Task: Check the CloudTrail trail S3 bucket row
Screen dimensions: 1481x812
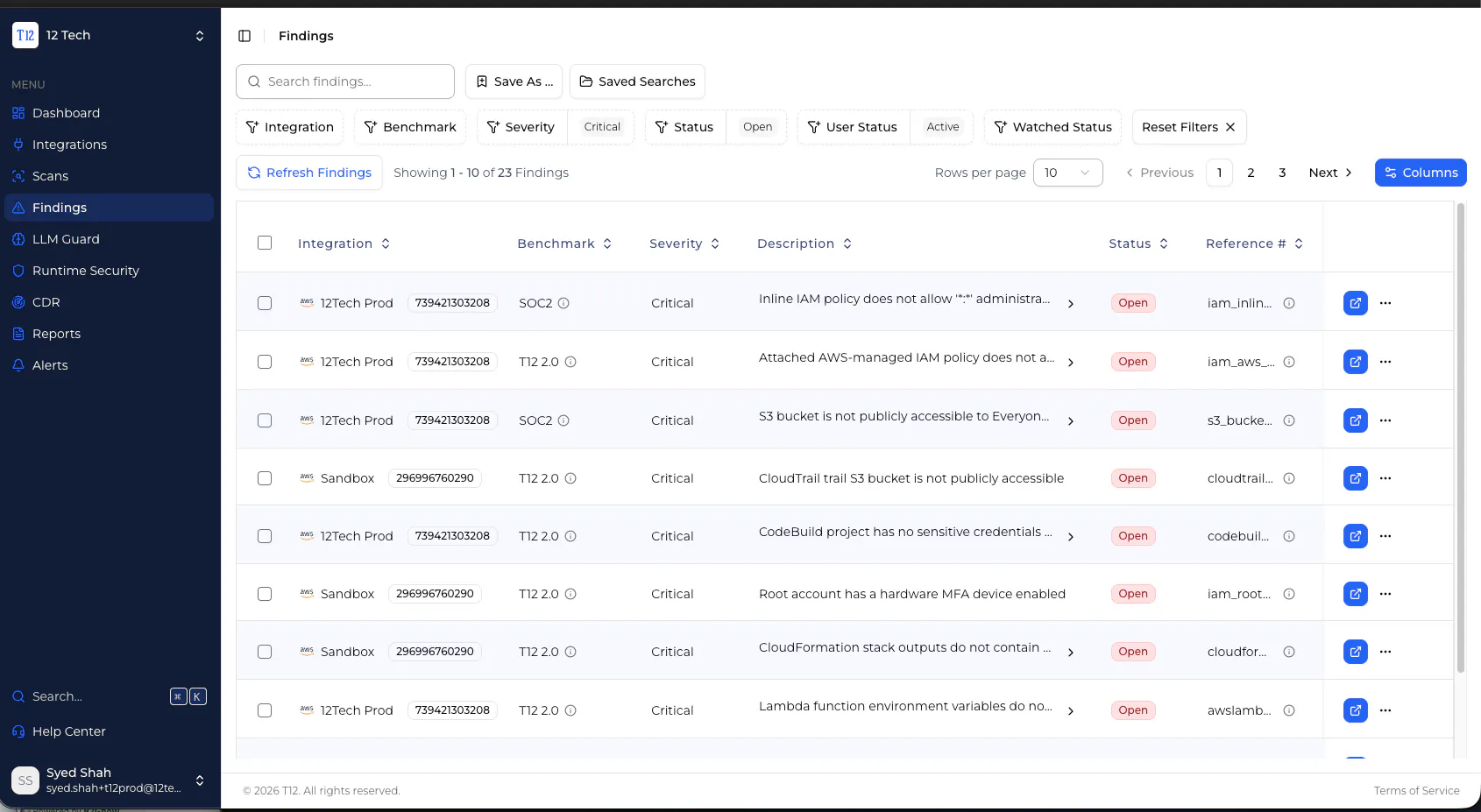Action: click(x=265, y=478)
